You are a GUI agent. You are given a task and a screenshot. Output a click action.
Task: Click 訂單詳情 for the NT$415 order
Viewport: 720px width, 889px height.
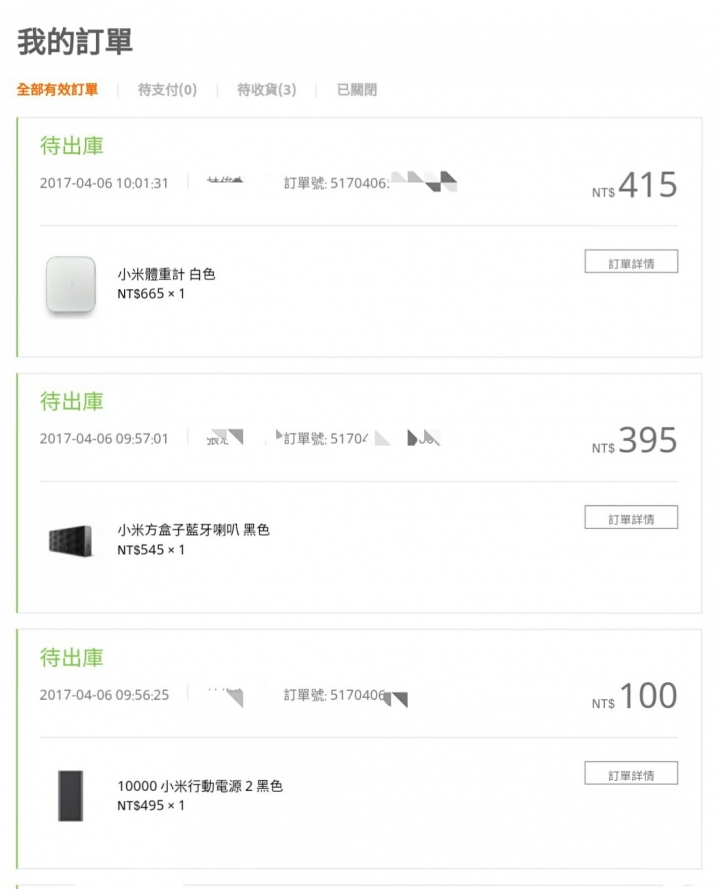[631, 262]
